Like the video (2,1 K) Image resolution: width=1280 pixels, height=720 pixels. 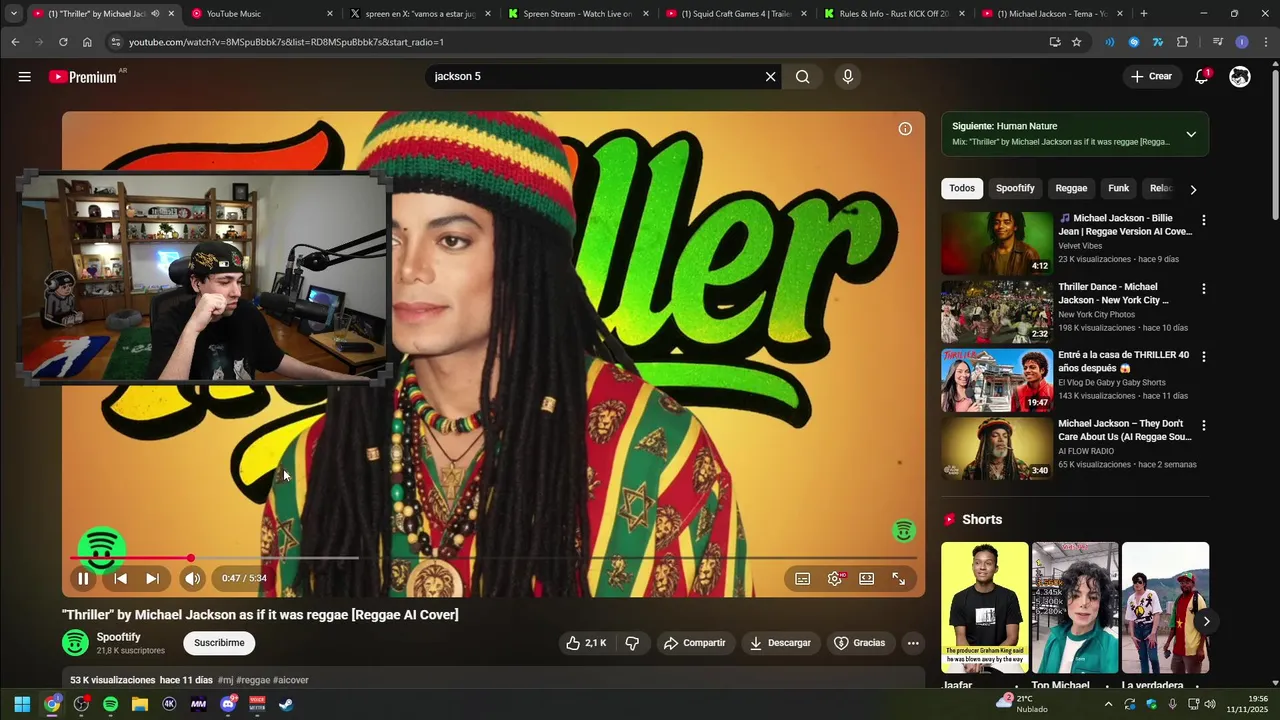pyautogui.click(x=586, y=643)
